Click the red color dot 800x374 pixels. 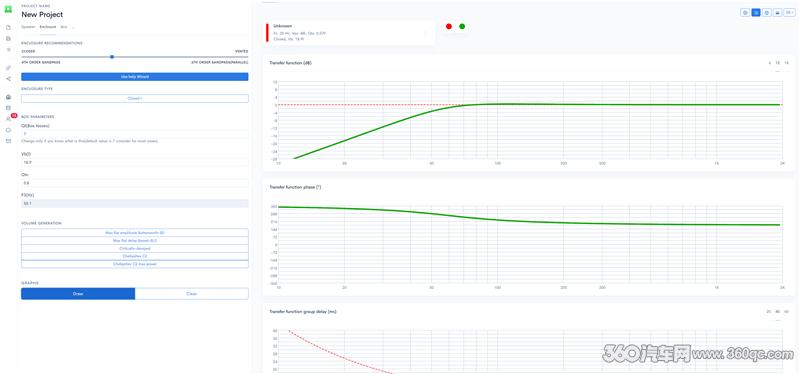[x=449, y=27]
